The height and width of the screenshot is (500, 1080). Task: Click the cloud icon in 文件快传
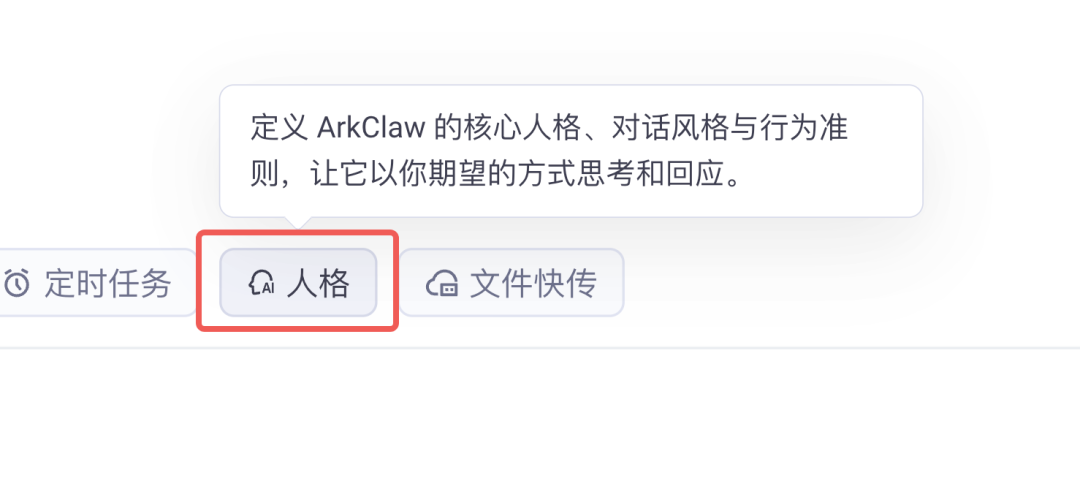442,283
